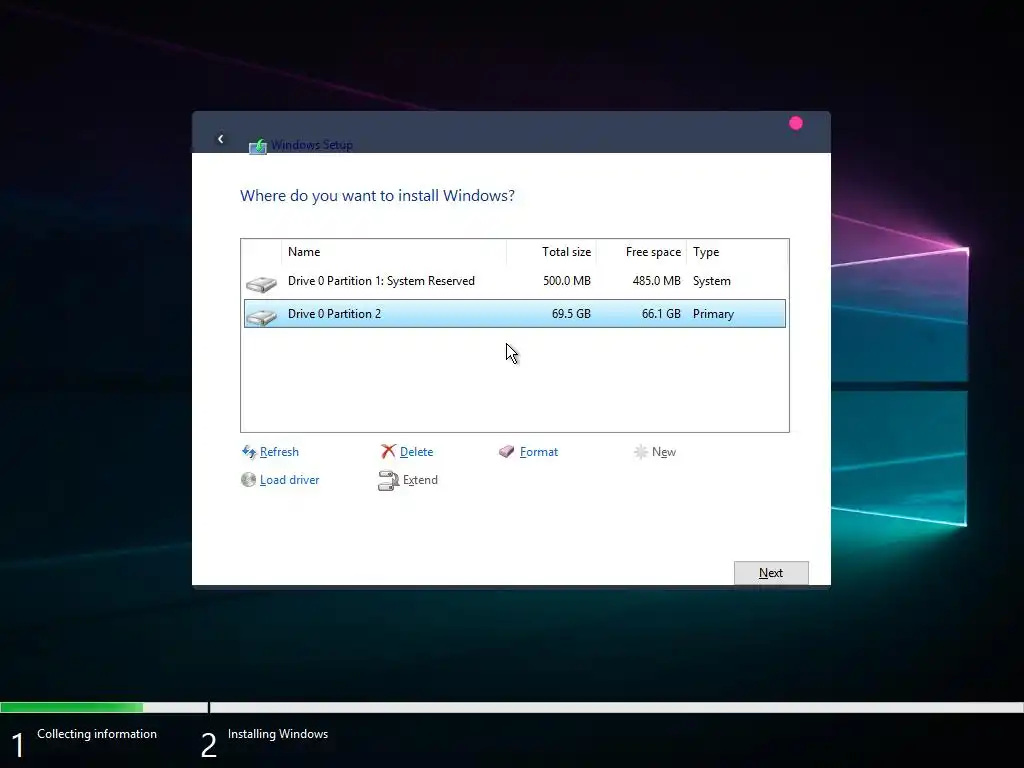1024x768 pixels.
Task: Click the 66.1 GB free space cell
Action: (x=661, y=313)
